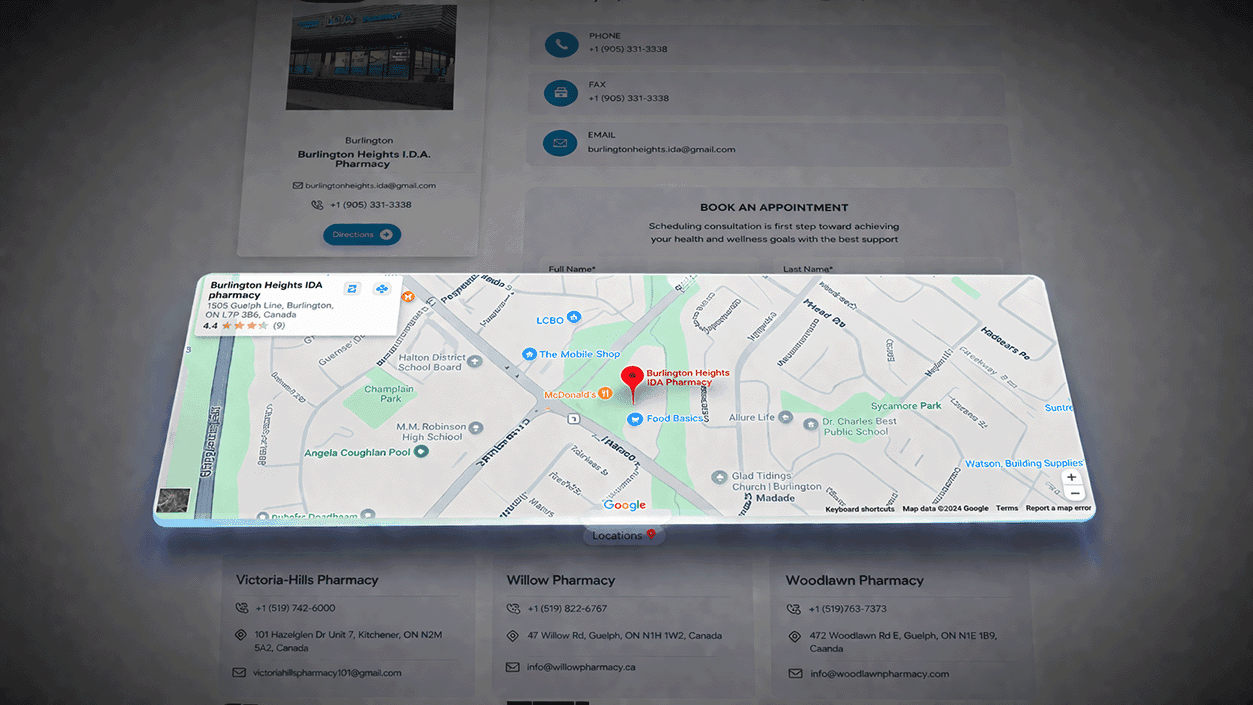1253x705 pixels.
Task: Click the Fax contact icon
Action: pos(560,94)
